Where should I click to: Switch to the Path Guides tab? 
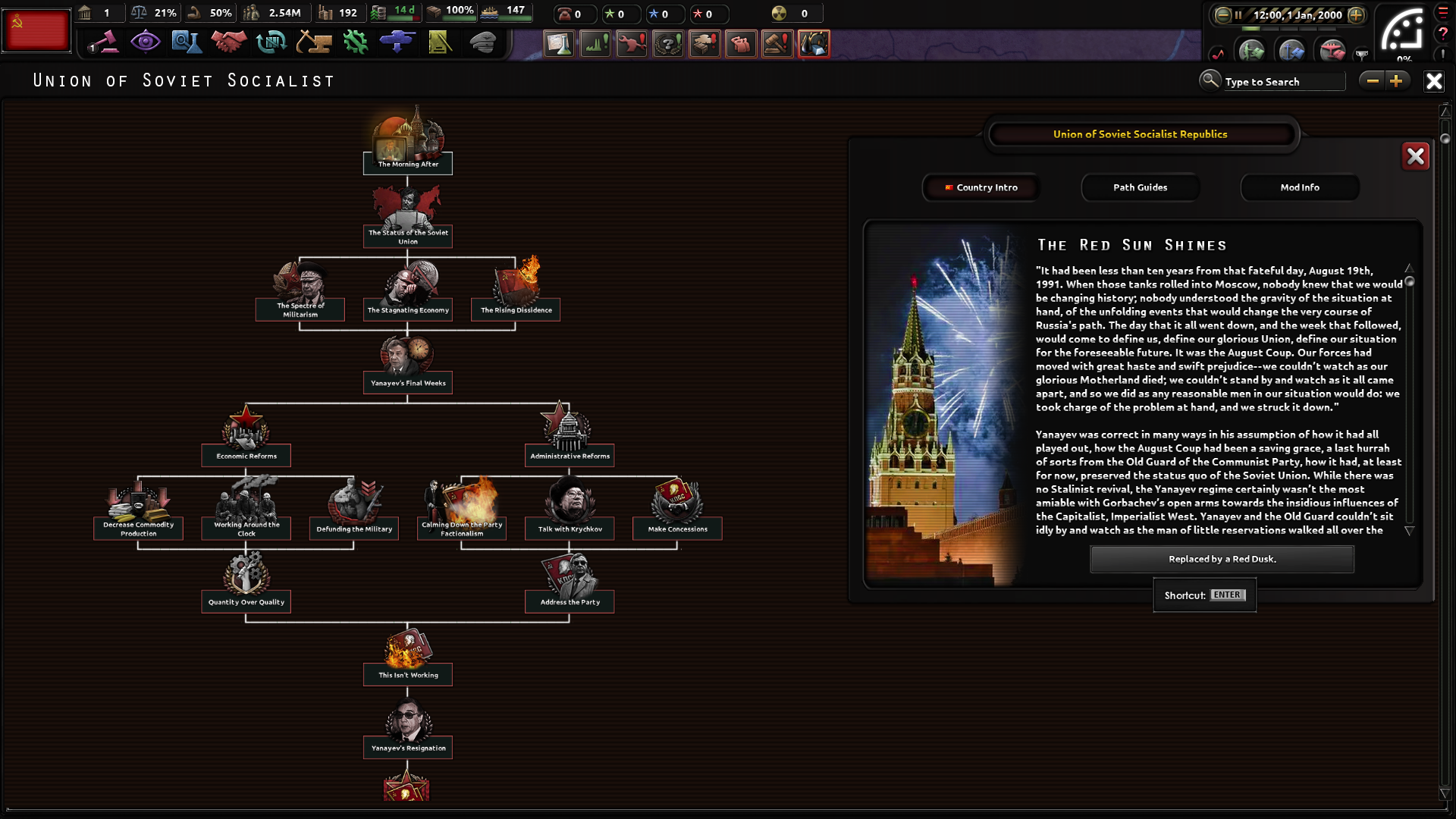pos(1140,187)
